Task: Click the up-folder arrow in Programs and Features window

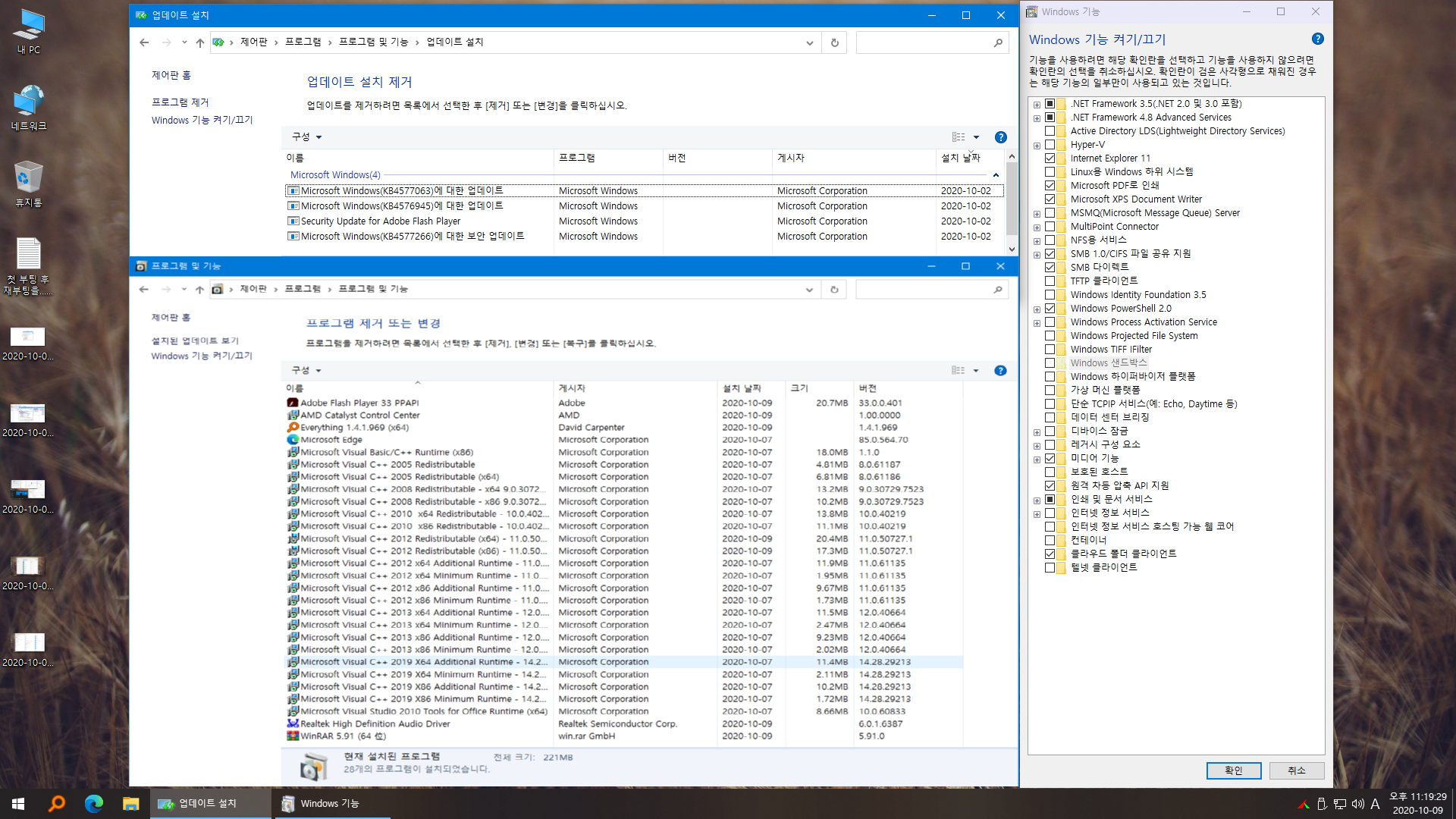Action: (x=199, y=290)
